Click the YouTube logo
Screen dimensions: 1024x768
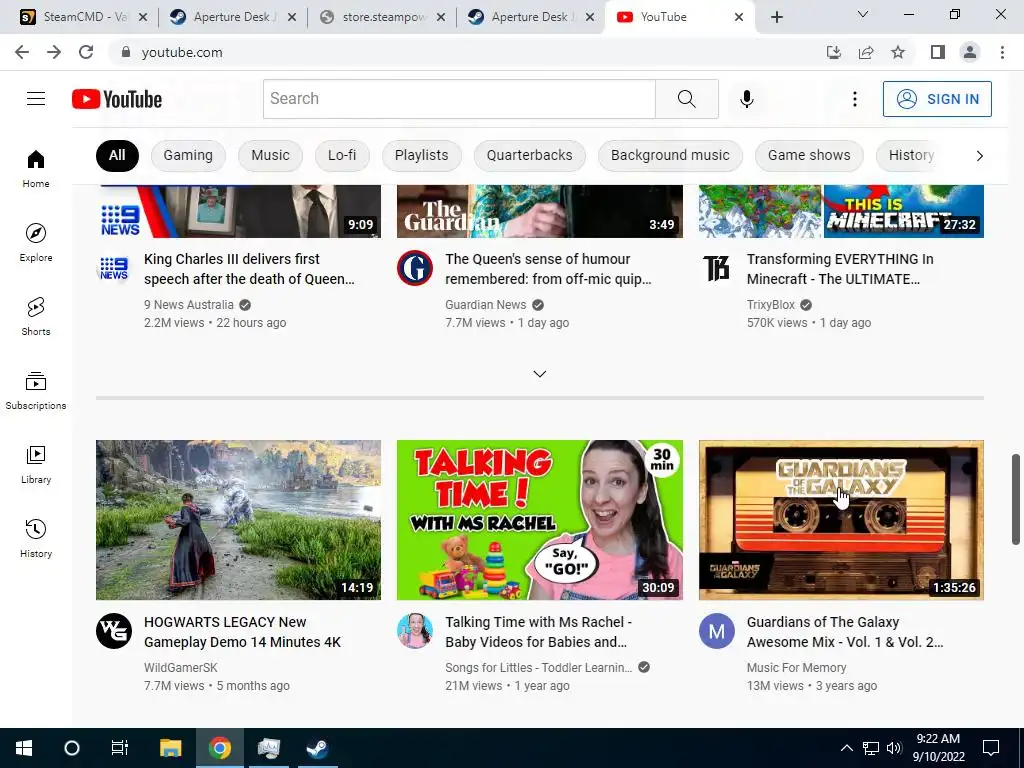pos(117,99)
